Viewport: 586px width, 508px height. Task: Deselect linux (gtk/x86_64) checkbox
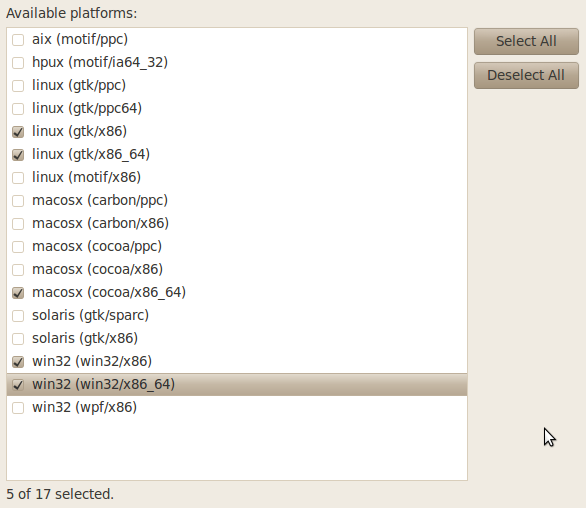tap(18, 155)
